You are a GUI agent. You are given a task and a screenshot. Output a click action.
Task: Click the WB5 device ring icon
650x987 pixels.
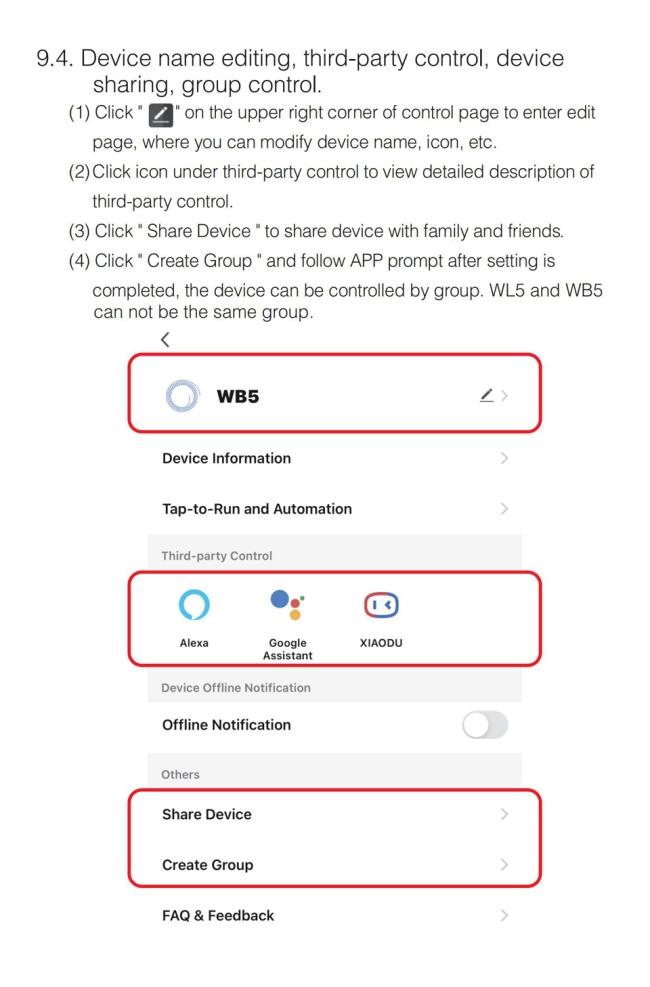(x=182, y=395)
